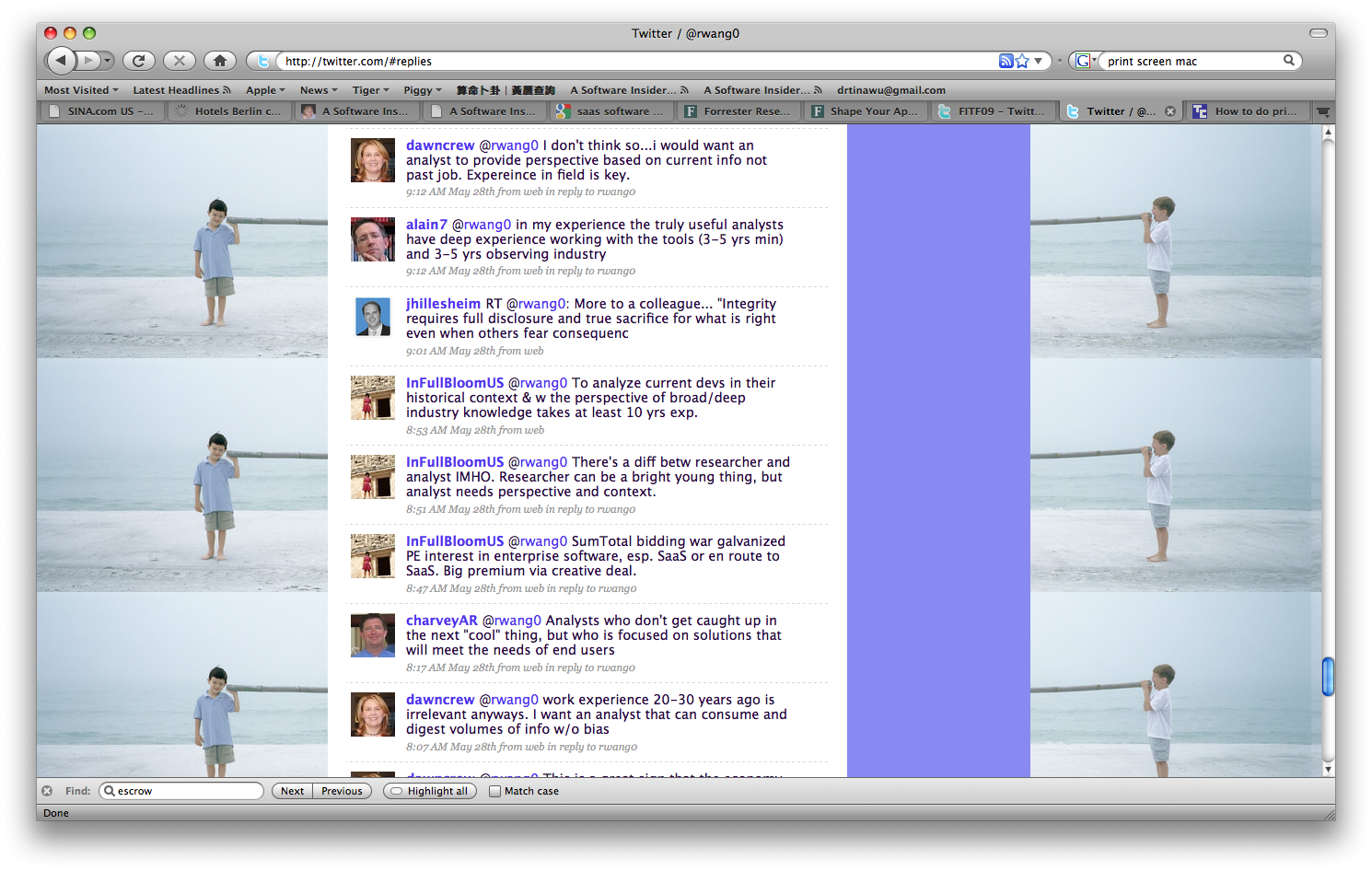Switch to the Hotels Berlin tab
The width and height of the screenshot is (1372, 871).
[x=229, y=111]
